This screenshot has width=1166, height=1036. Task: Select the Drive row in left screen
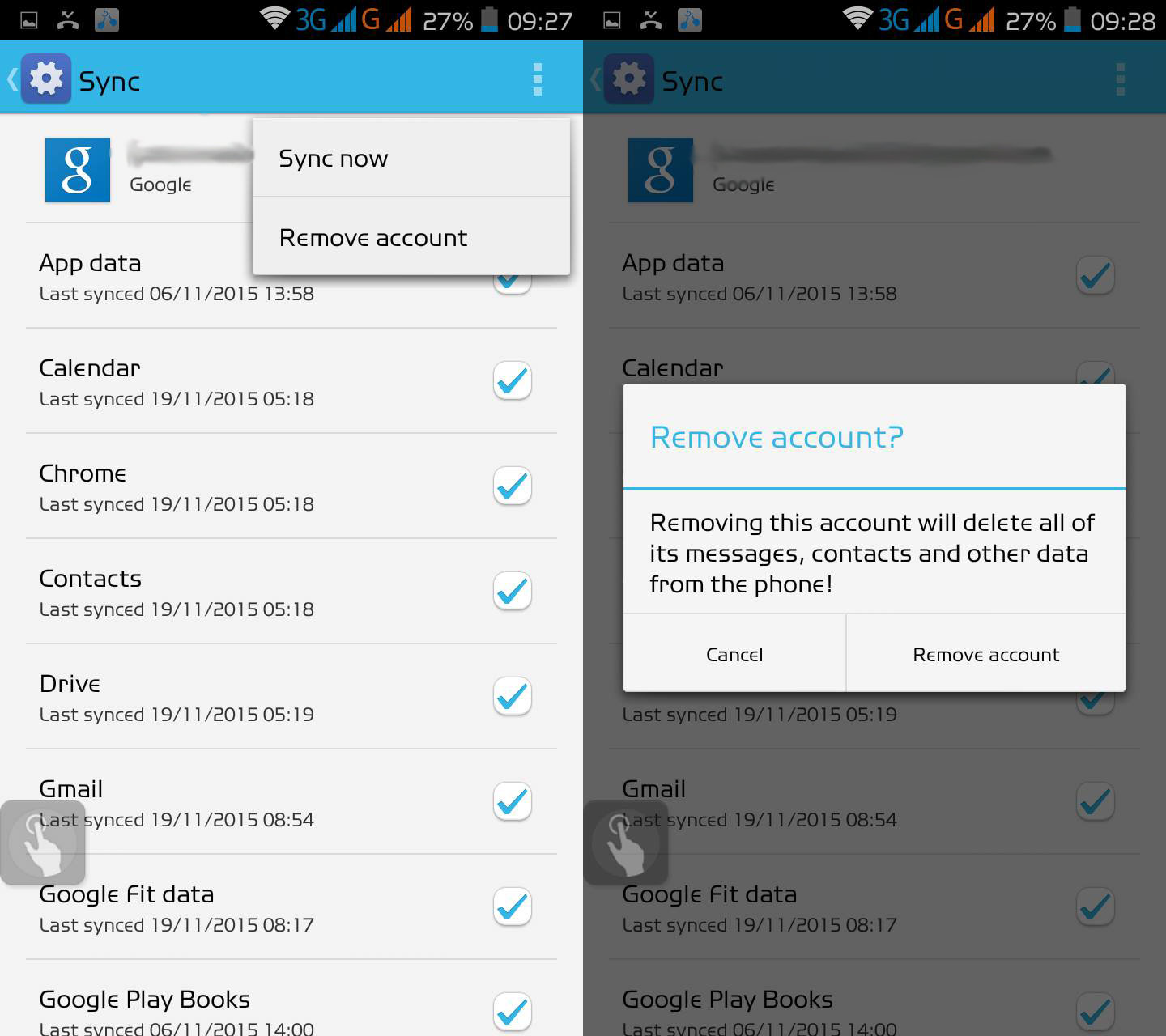tap(291, 697)
